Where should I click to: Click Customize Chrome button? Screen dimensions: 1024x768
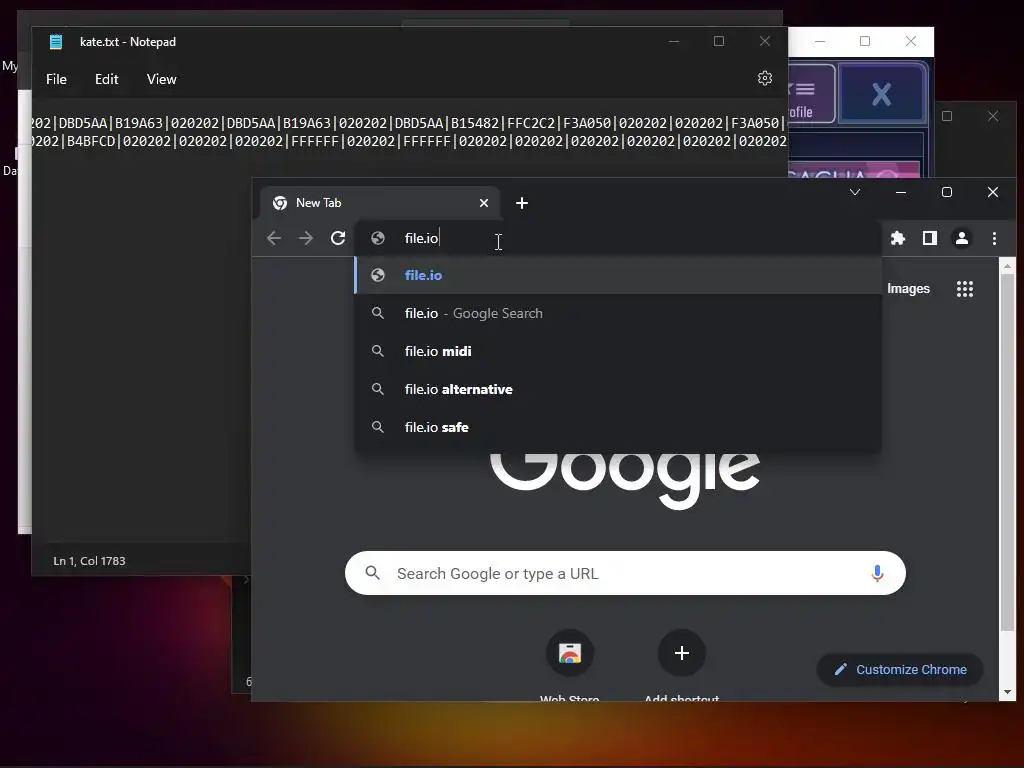tap(900, 670)
